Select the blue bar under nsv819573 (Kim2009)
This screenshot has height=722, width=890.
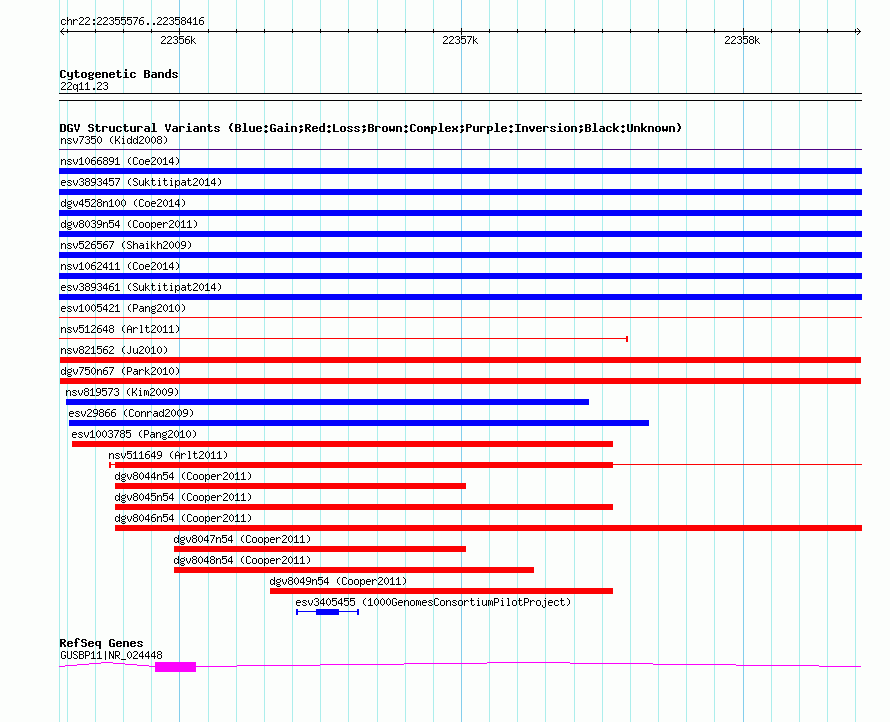tap(327, 402)
